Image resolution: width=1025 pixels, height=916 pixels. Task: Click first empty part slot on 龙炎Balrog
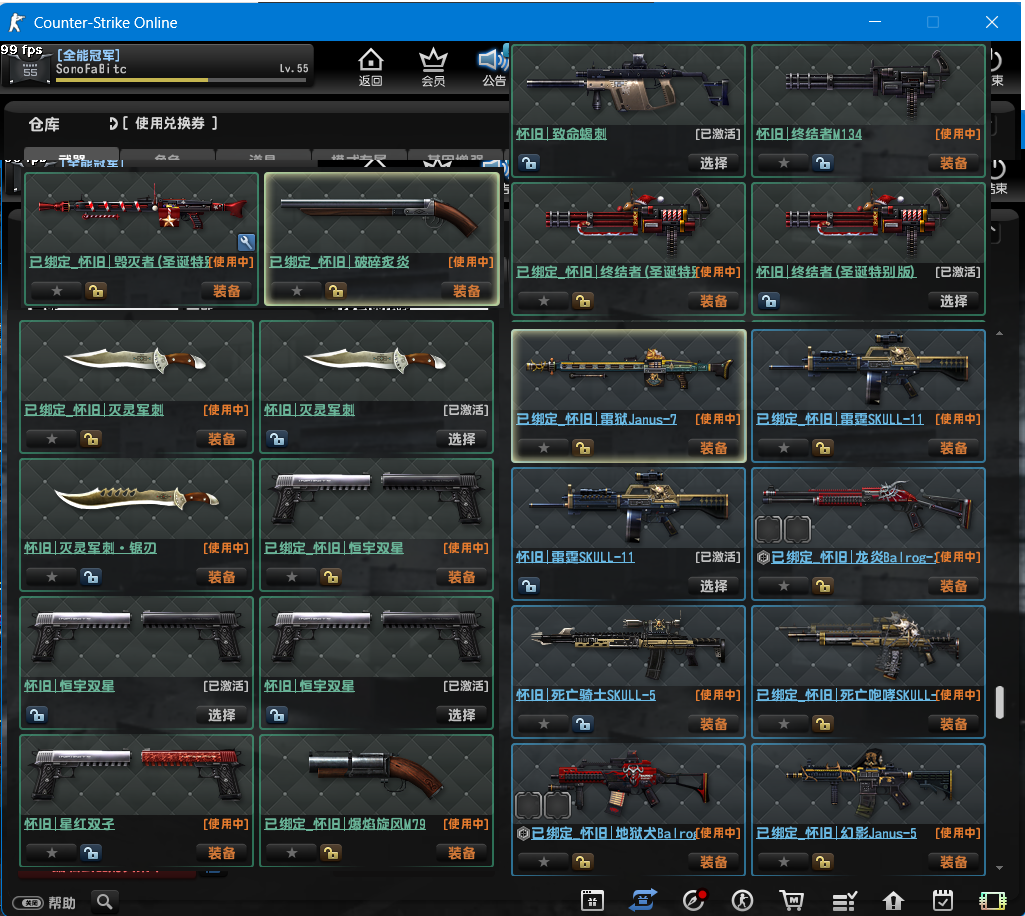coord(768,530)
